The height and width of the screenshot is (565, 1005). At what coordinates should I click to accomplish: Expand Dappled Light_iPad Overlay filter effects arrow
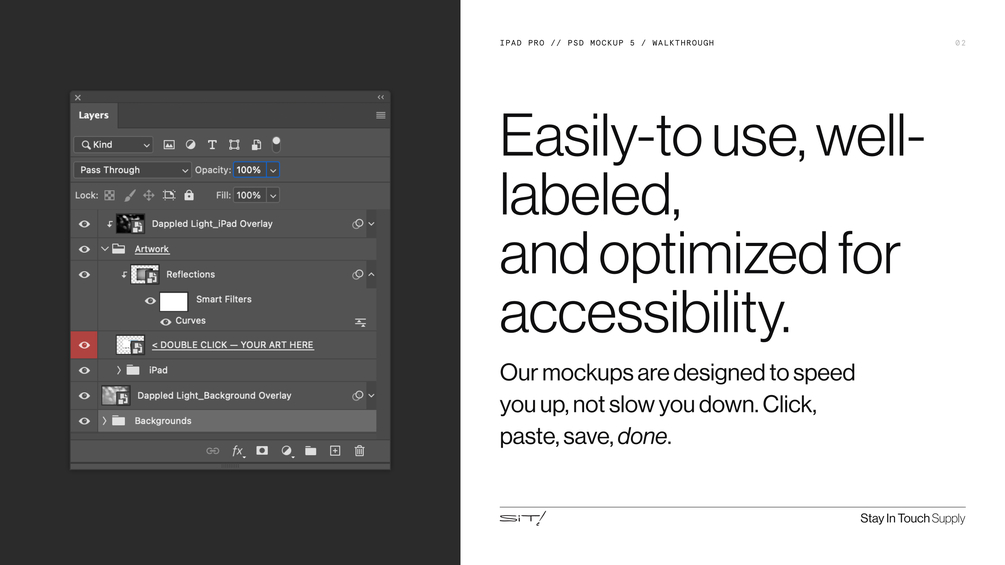click(371, 224)
